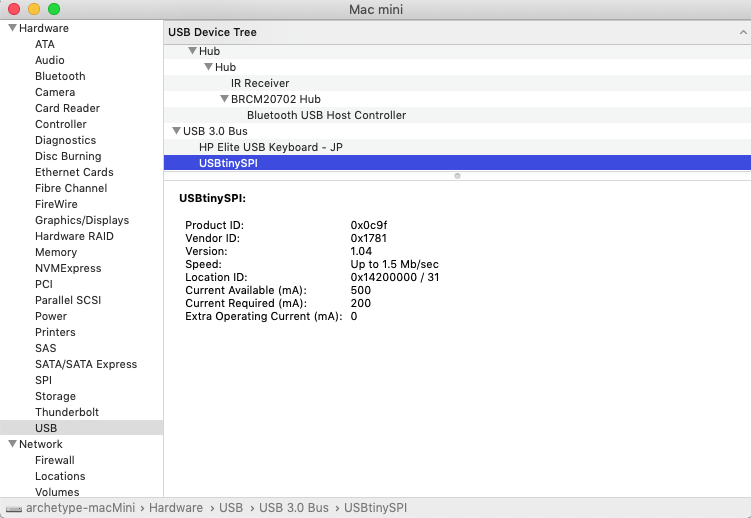Select the IR Receiver device
Screen dimensions: 751x518
260,83
